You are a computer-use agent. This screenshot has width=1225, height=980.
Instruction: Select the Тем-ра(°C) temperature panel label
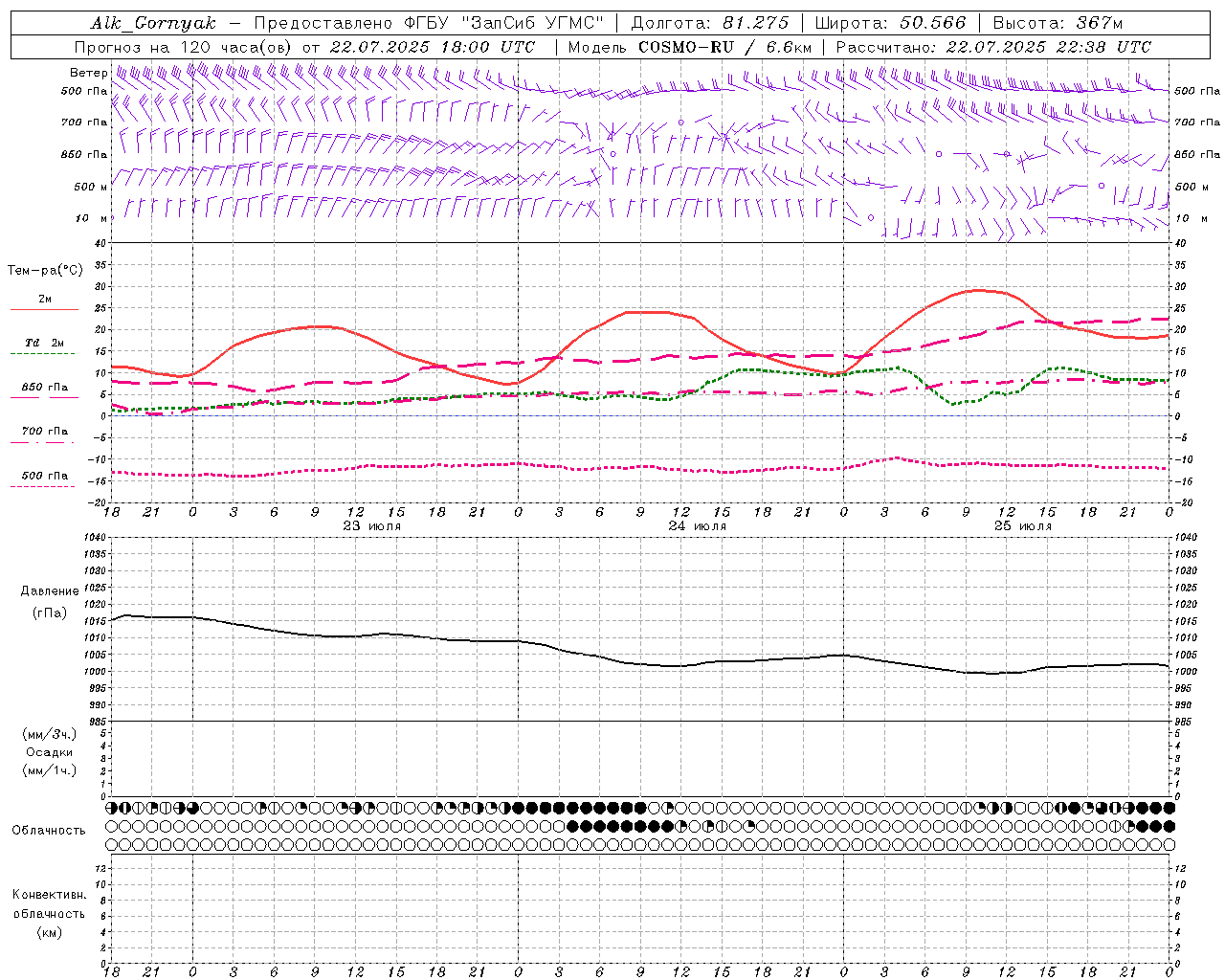coord(45,271)
